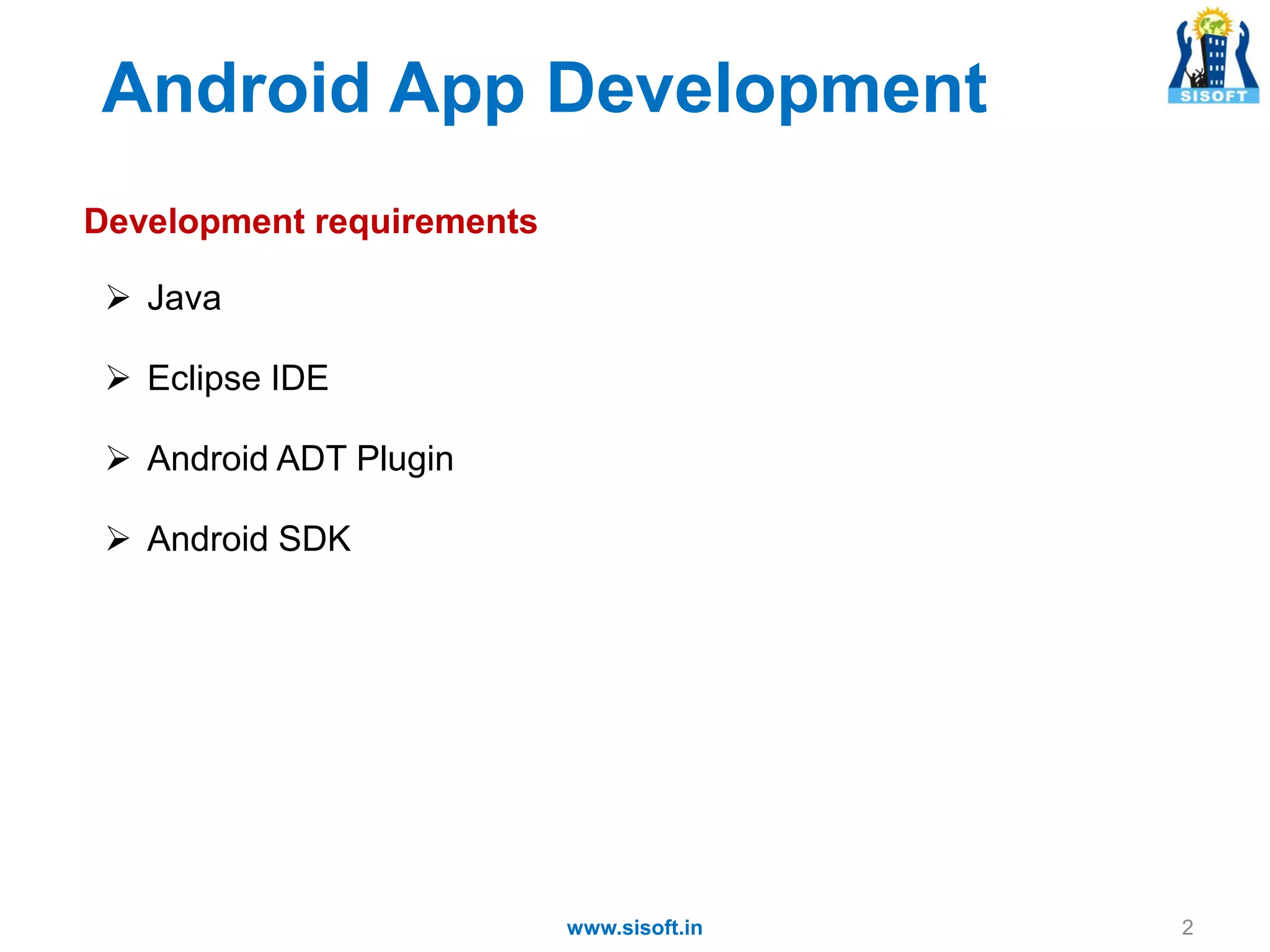Viewport: 1270px width, 952px height.
Task: Click the arrow bullet beside Android SDK
Action: 118,538
